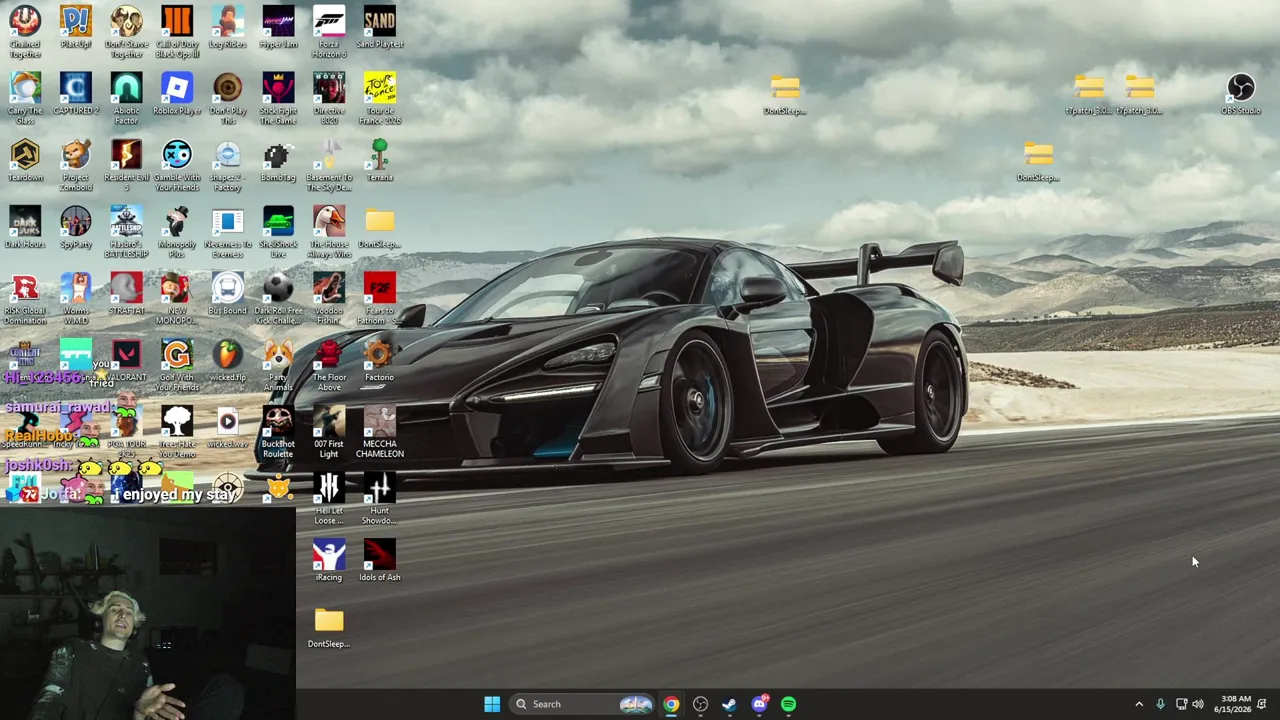This screenshot has height=720, width=1280.
Task: Open OBS Studio from the taskbar
Action: coord(700,704)
